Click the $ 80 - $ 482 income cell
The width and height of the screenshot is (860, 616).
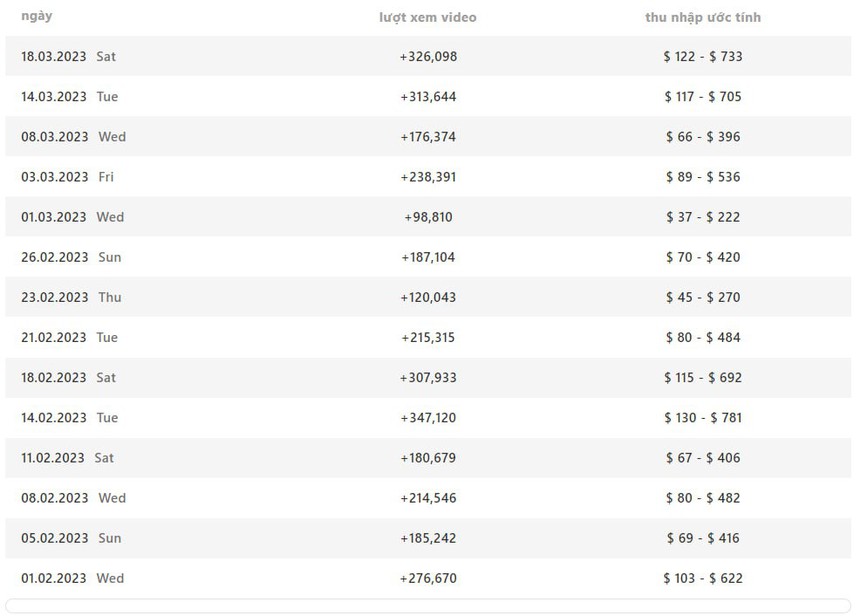[703, 498]
